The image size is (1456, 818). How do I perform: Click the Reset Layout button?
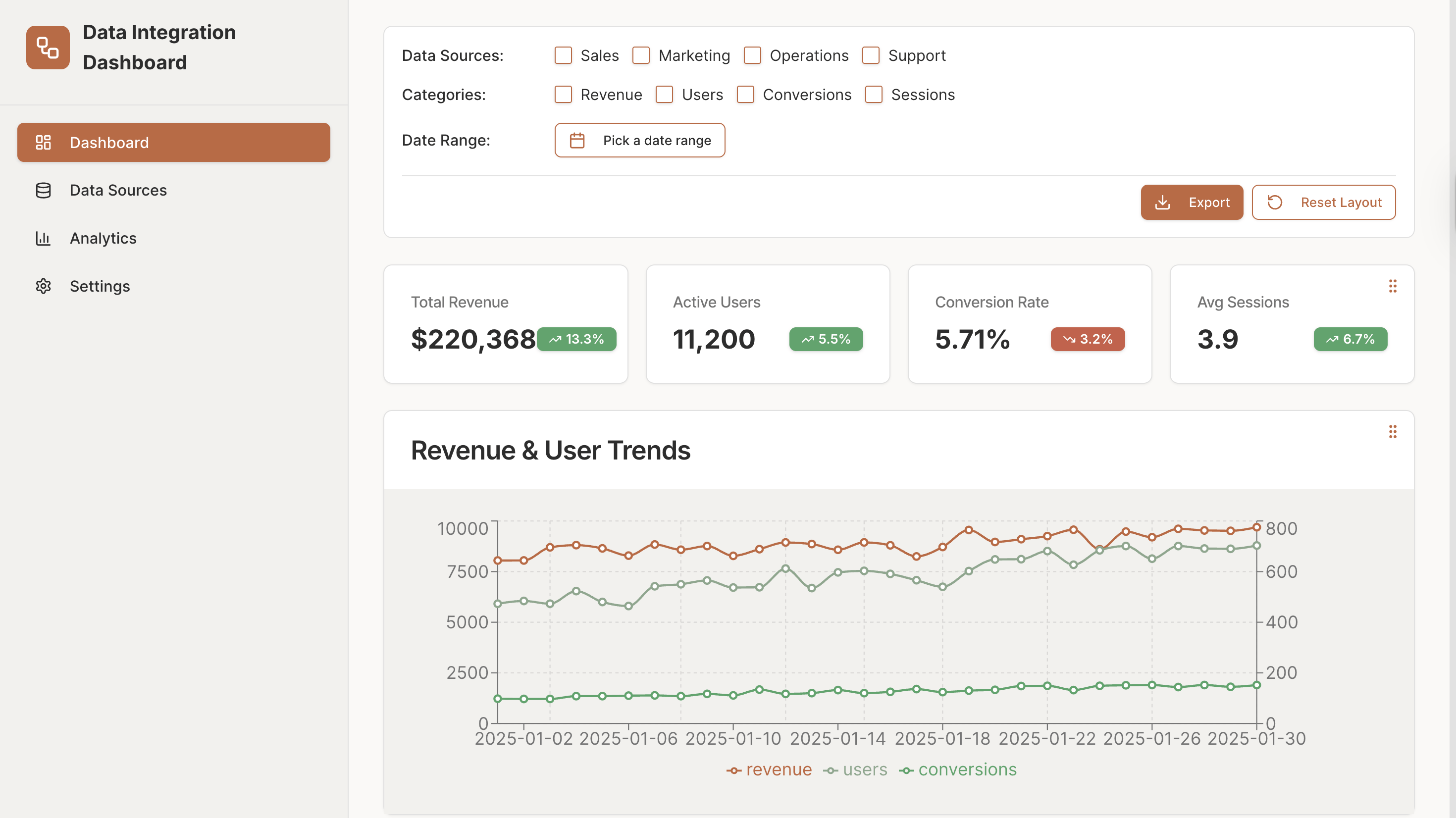click(1324, 202)
